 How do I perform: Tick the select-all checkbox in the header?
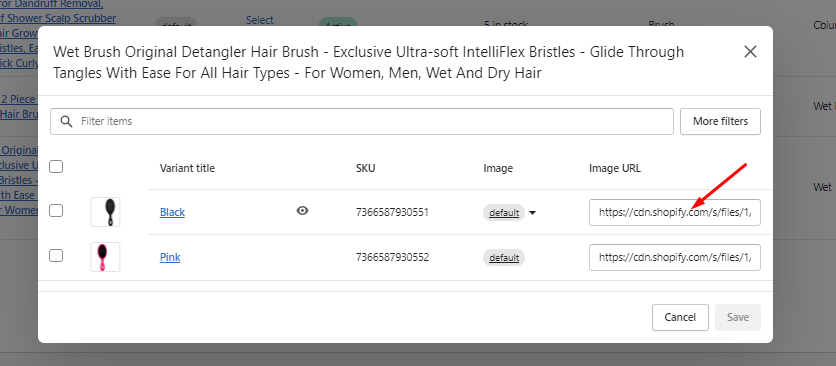(x=56, y=167)
